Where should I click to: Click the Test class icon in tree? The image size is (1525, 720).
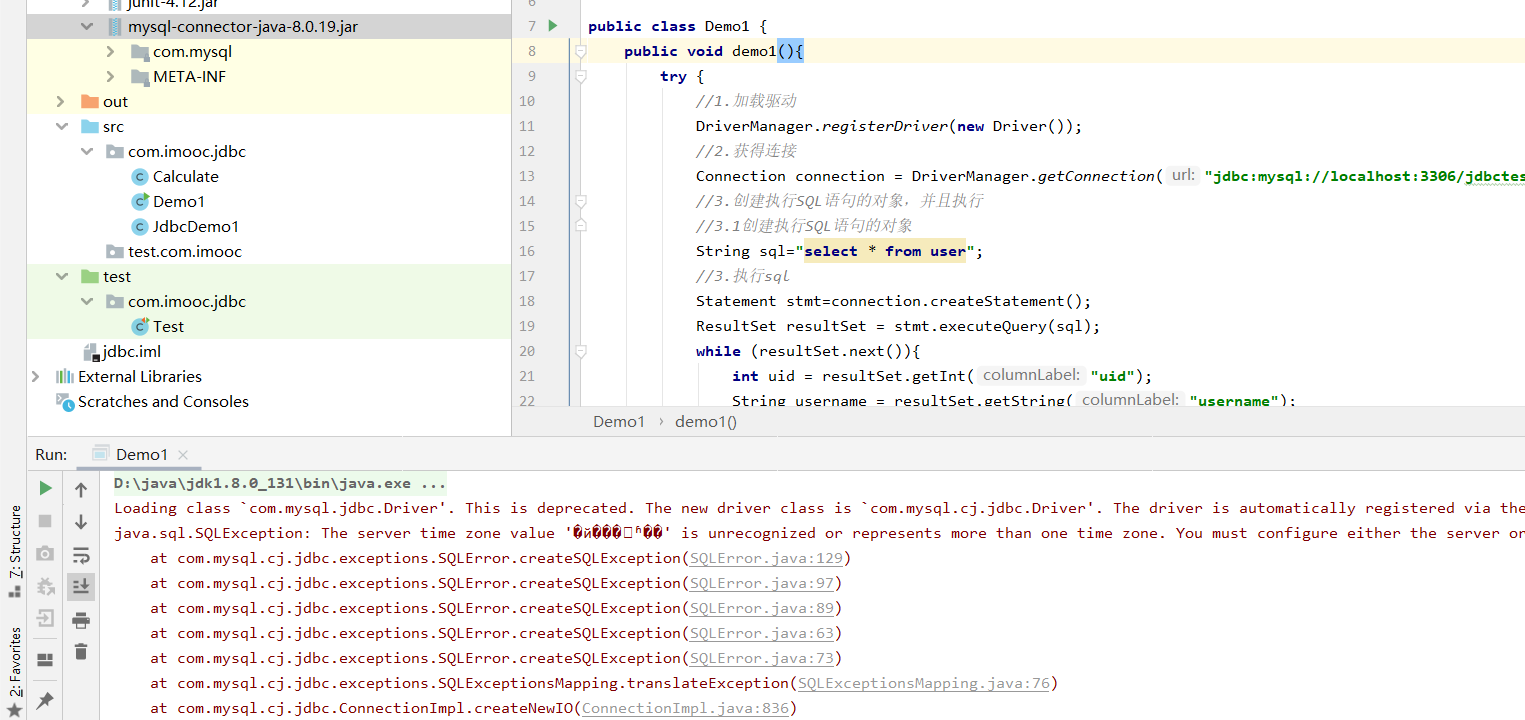coord(140,326)
